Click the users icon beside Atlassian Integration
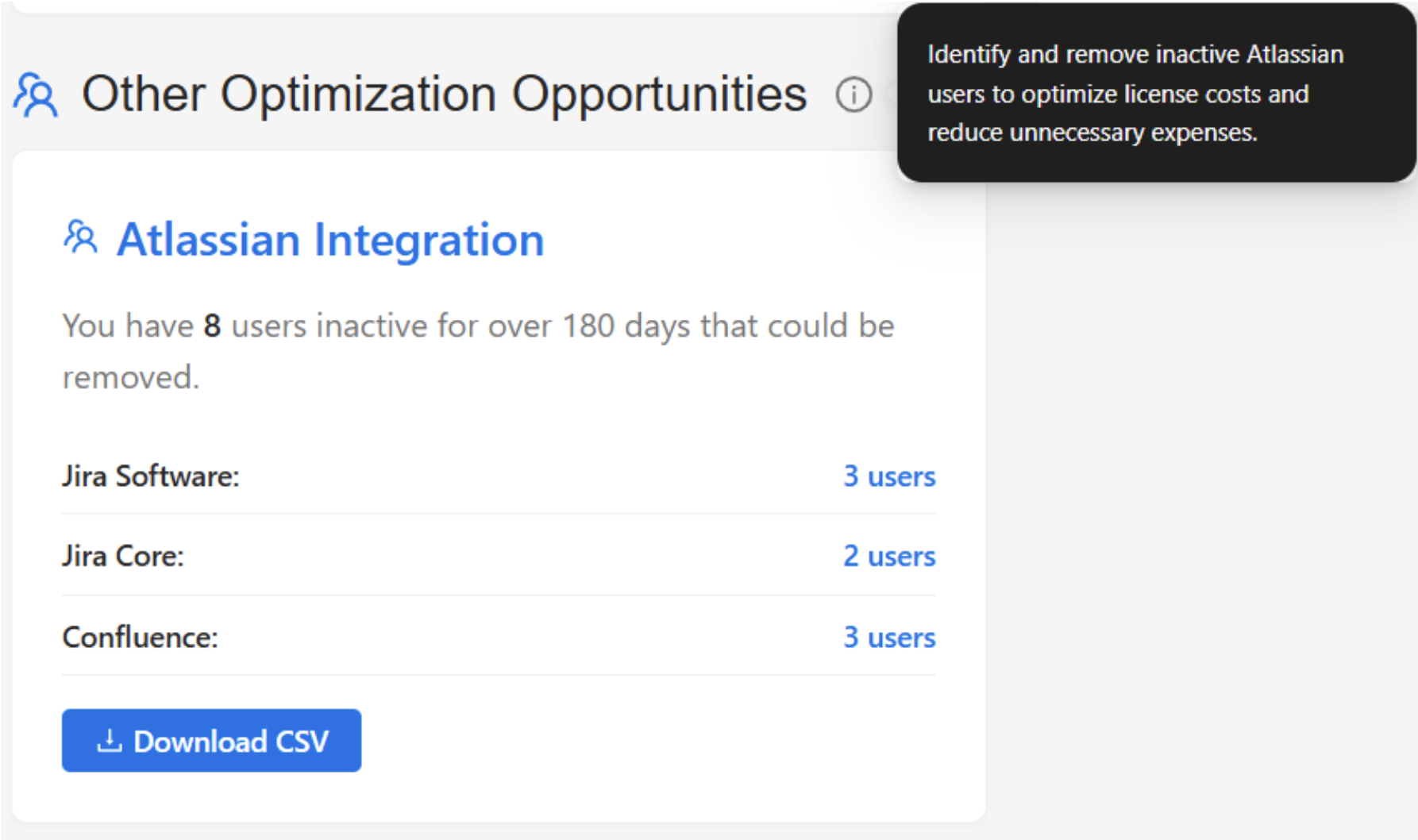 80,237
